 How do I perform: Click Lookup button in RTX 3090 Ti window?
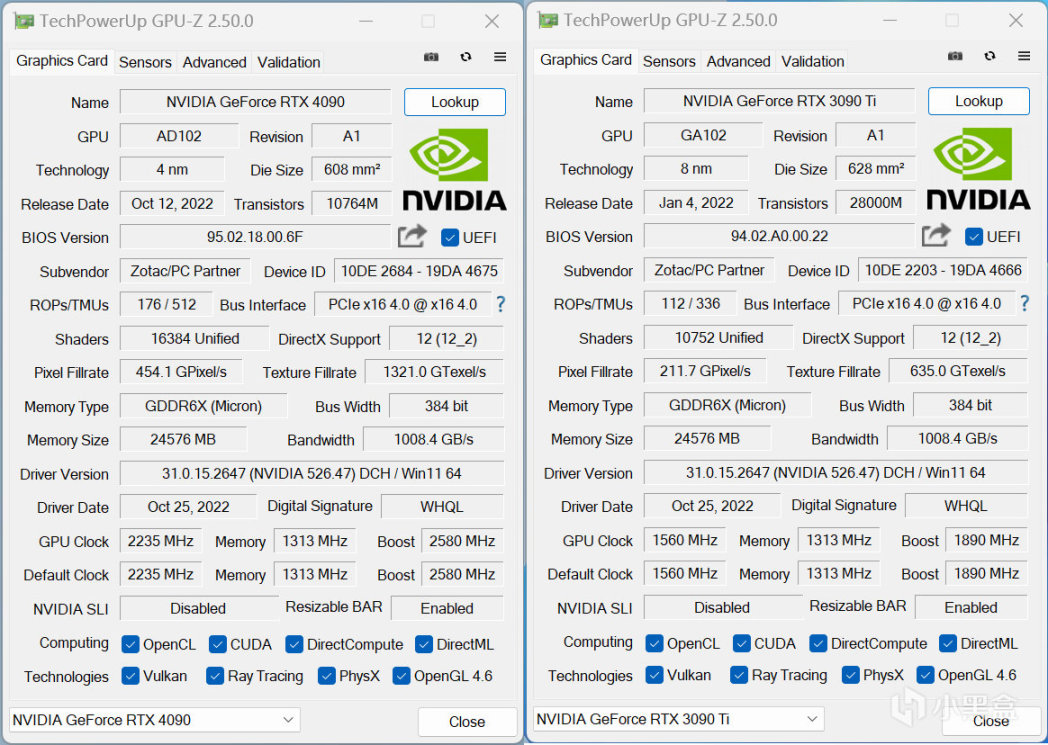click(x=978, y=101)
